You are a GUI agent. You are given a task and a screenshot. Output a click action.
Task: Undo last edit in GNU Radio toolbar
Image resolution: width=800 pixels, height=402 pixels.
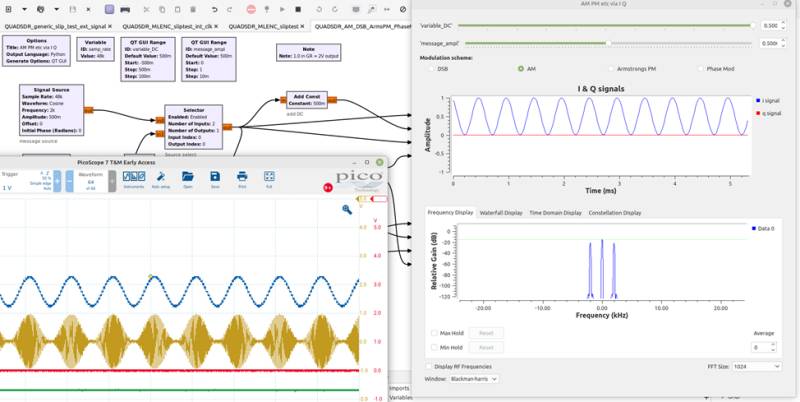(214, 10)
